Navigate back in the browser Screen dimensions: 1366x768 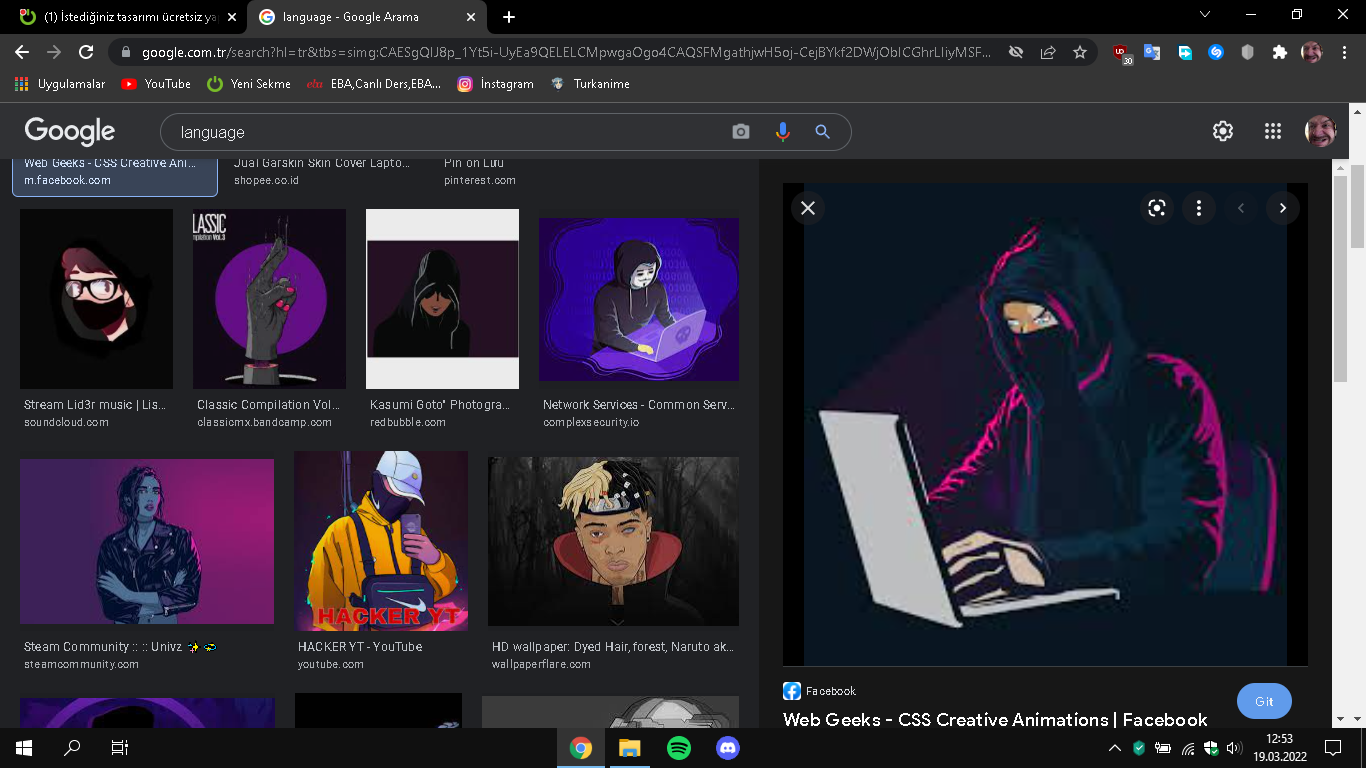point(22,52)
